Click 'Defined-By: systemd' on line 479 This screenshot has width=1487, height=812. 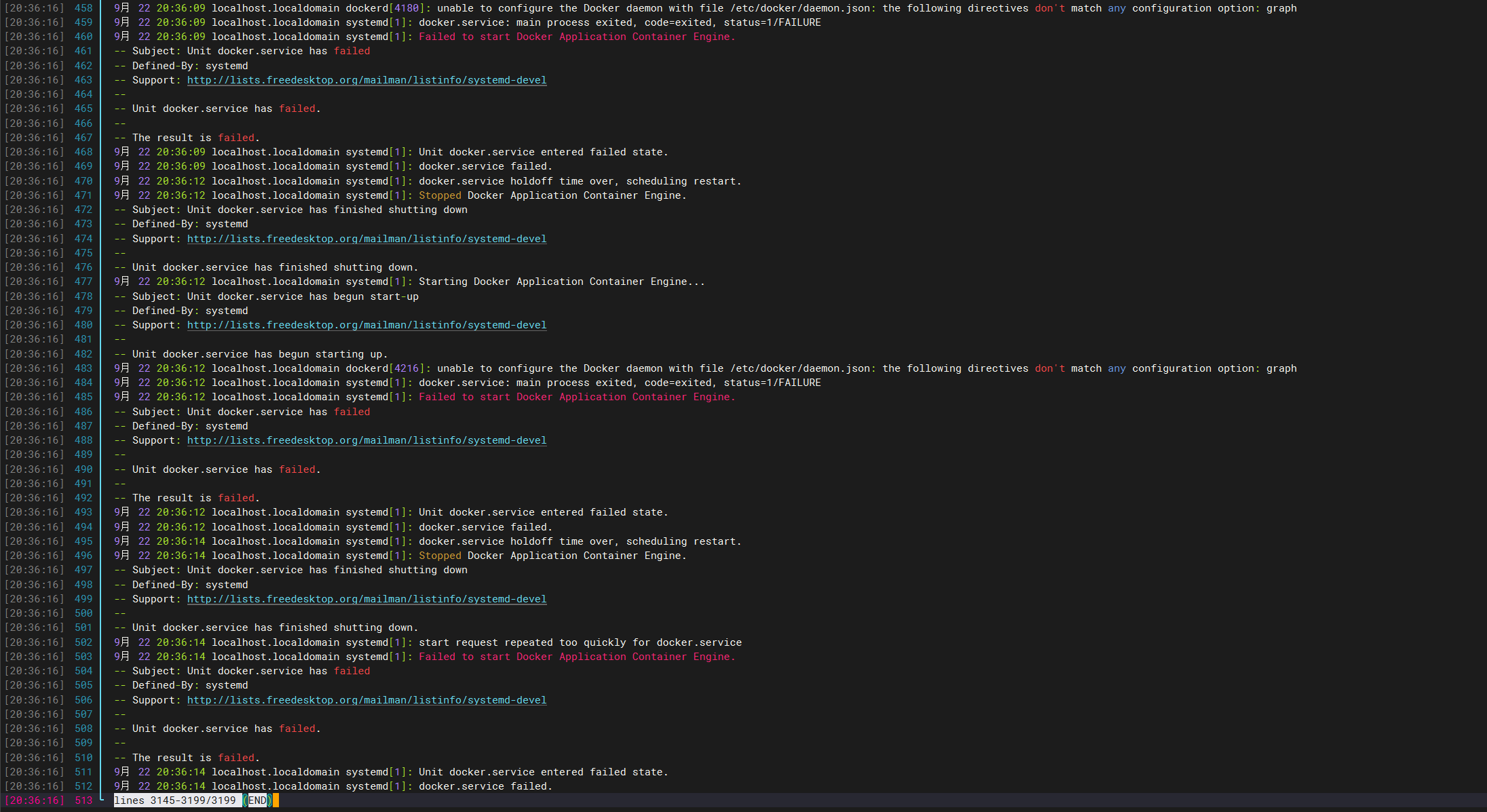click(x=190, y=311)
